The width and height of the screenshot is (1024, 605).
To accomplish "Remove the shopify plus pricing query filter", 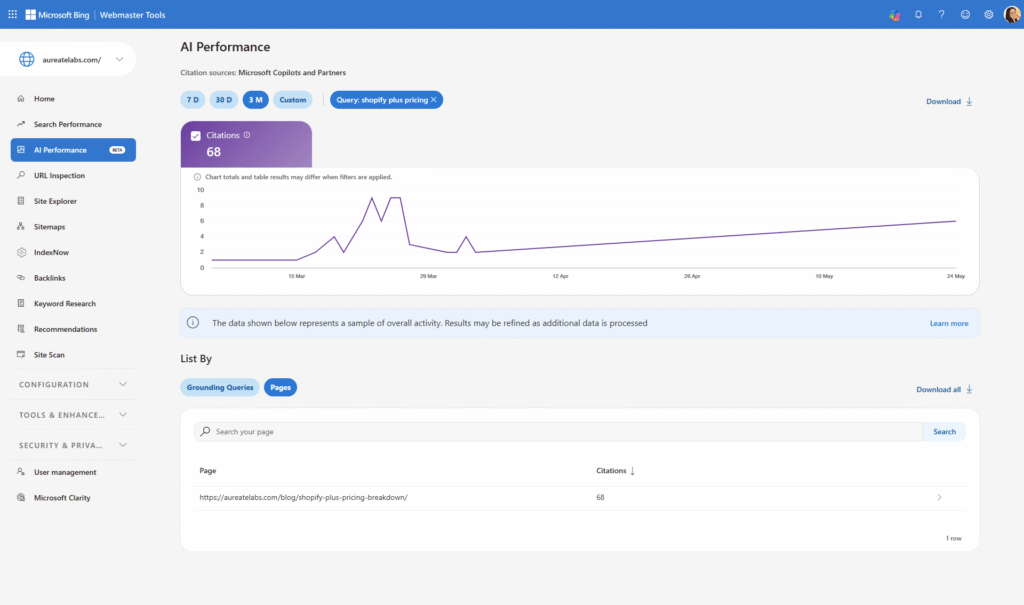I will pos(434,100).
